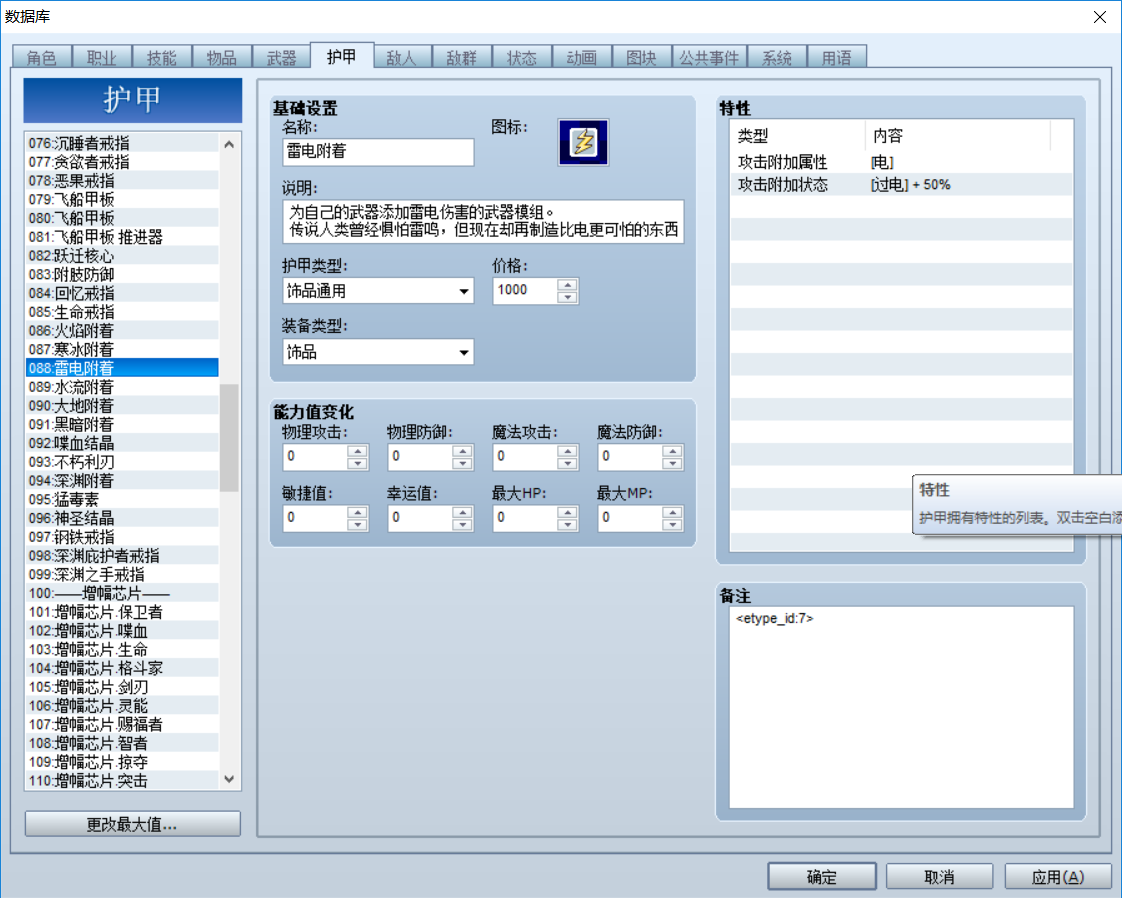Click the 名称 field containing 雷电附着

click(x=378, y=152)
